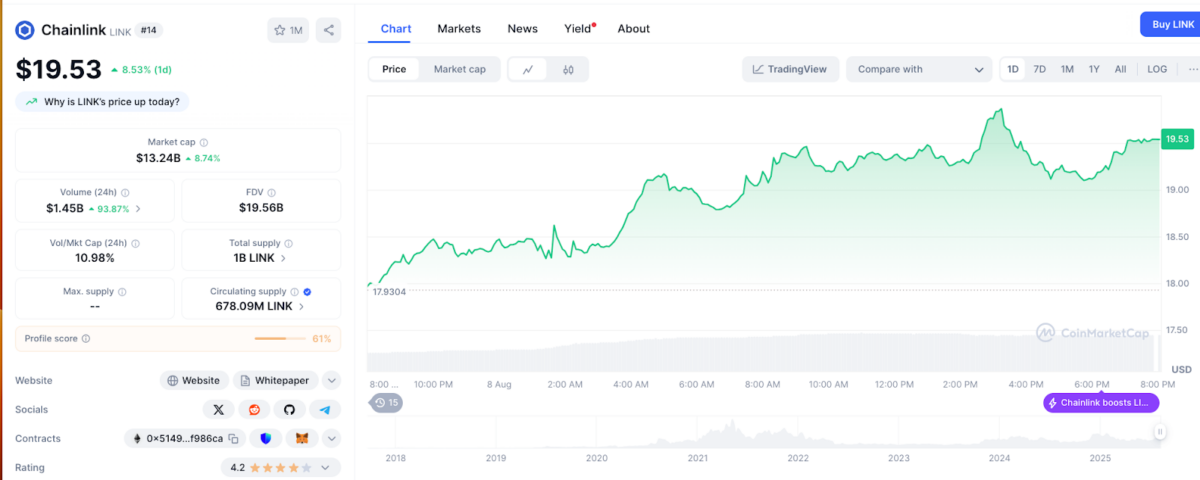
Task: Select the 1D time range
Action: (x=1013, y=69)
